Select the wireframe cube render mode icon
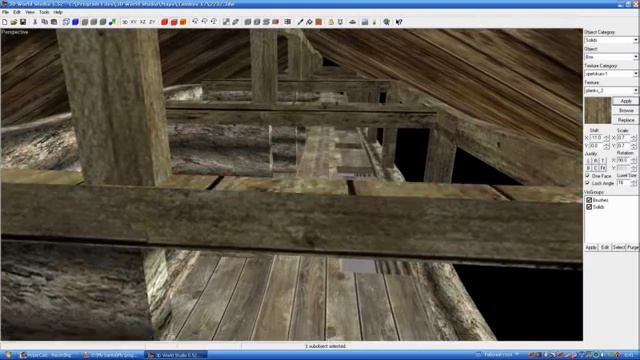This screenshot has height=360, width=640. pyautogui.click(x=66, y=22)
